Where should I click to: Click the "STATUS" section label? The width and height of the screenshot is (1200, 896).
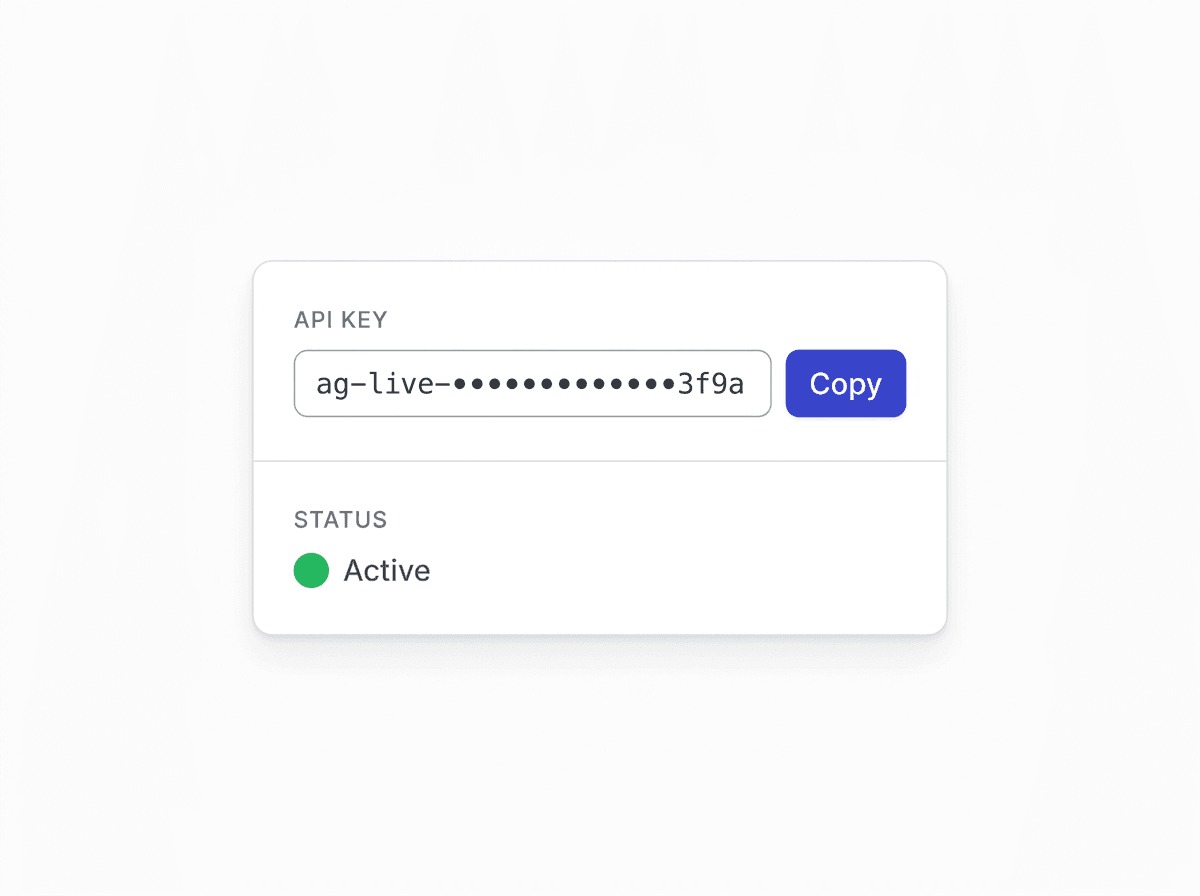pyautogui.click(x=340, y=520)
